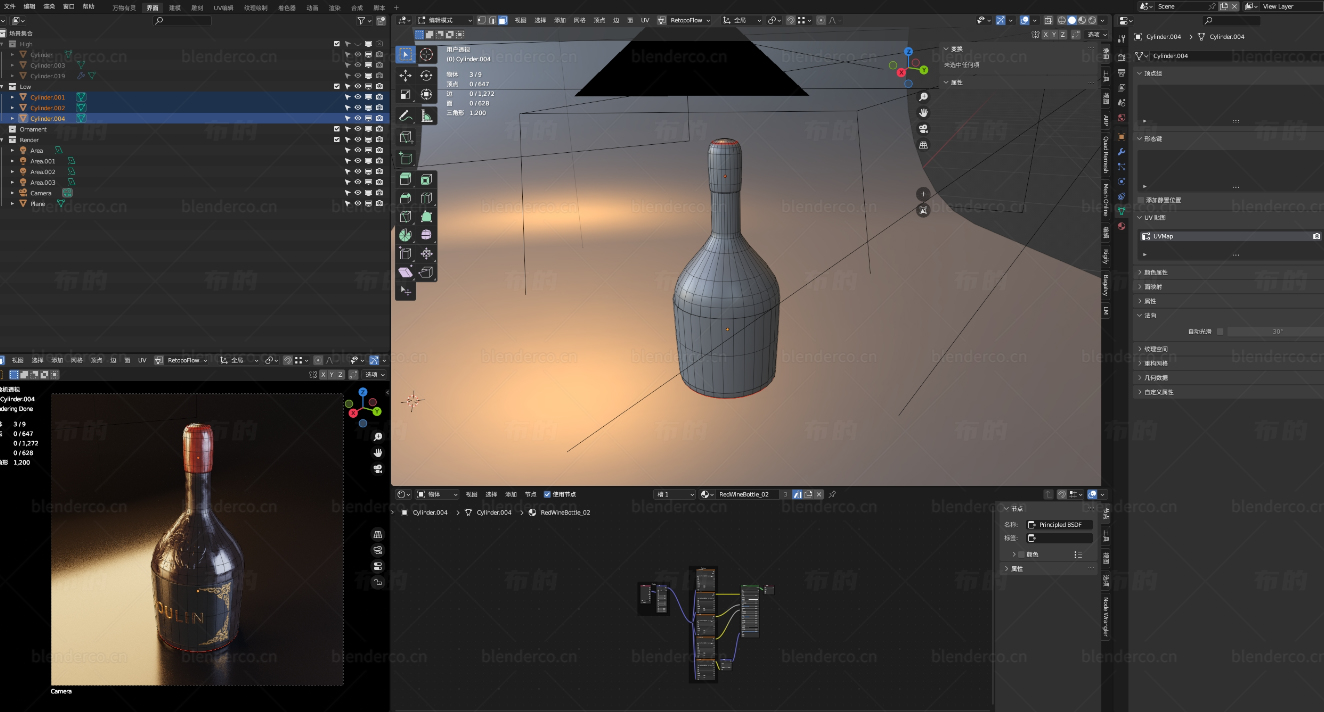This screenshot has width=1324, height=712.
Task: Activate the Move tool
Action: coord(406,75)
